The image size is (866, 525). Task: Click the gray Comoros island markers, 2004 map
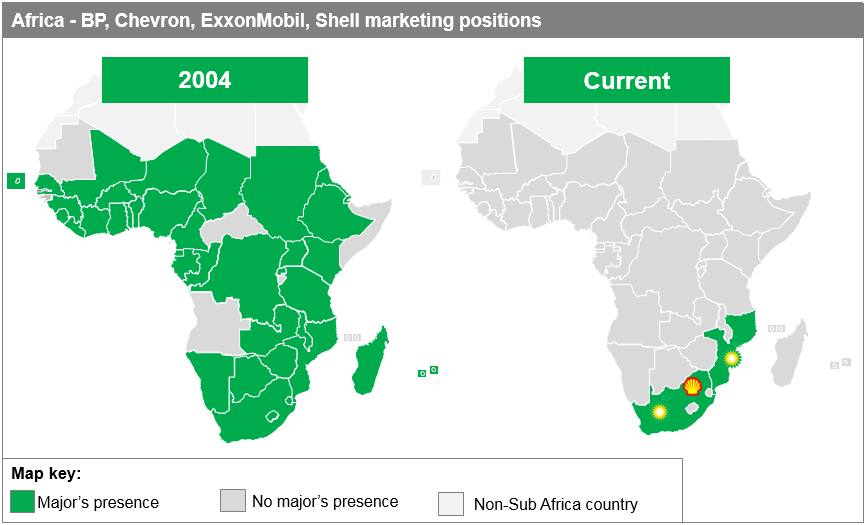[352, 337]
